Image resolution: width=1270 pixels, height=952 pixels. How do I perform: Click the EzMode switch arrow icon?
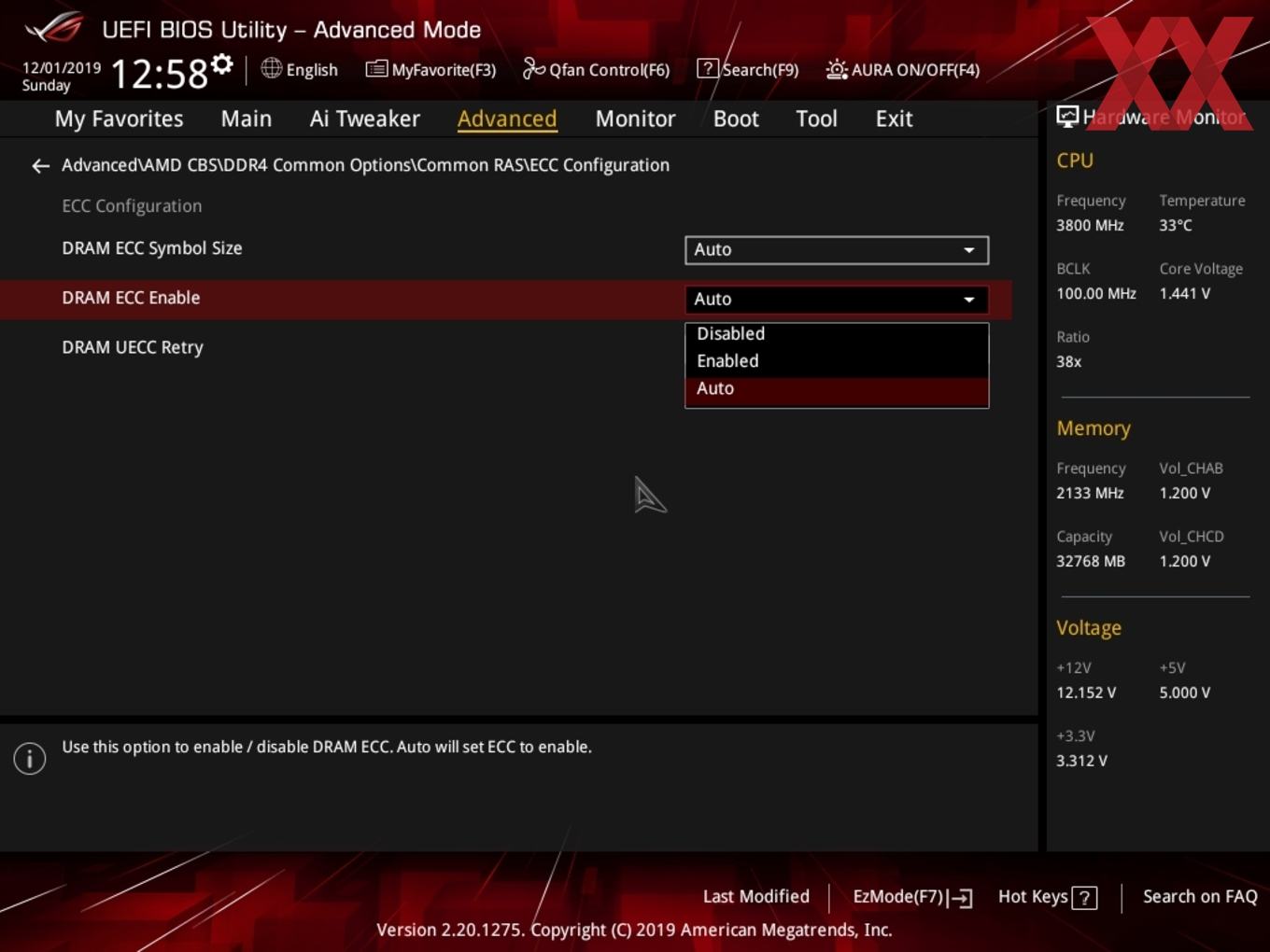[961, 898]
